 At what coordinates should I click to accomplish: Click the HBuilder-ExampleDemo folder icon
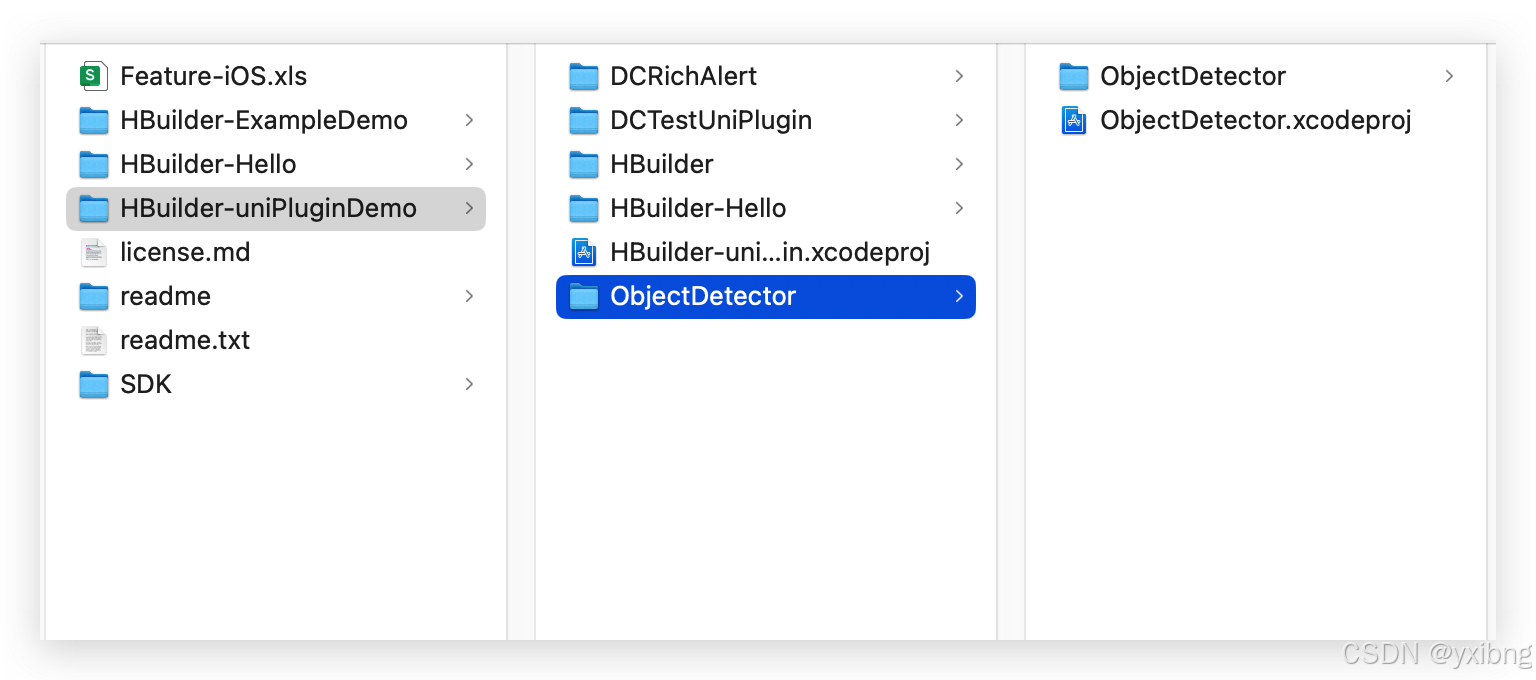tap(93, 120)
